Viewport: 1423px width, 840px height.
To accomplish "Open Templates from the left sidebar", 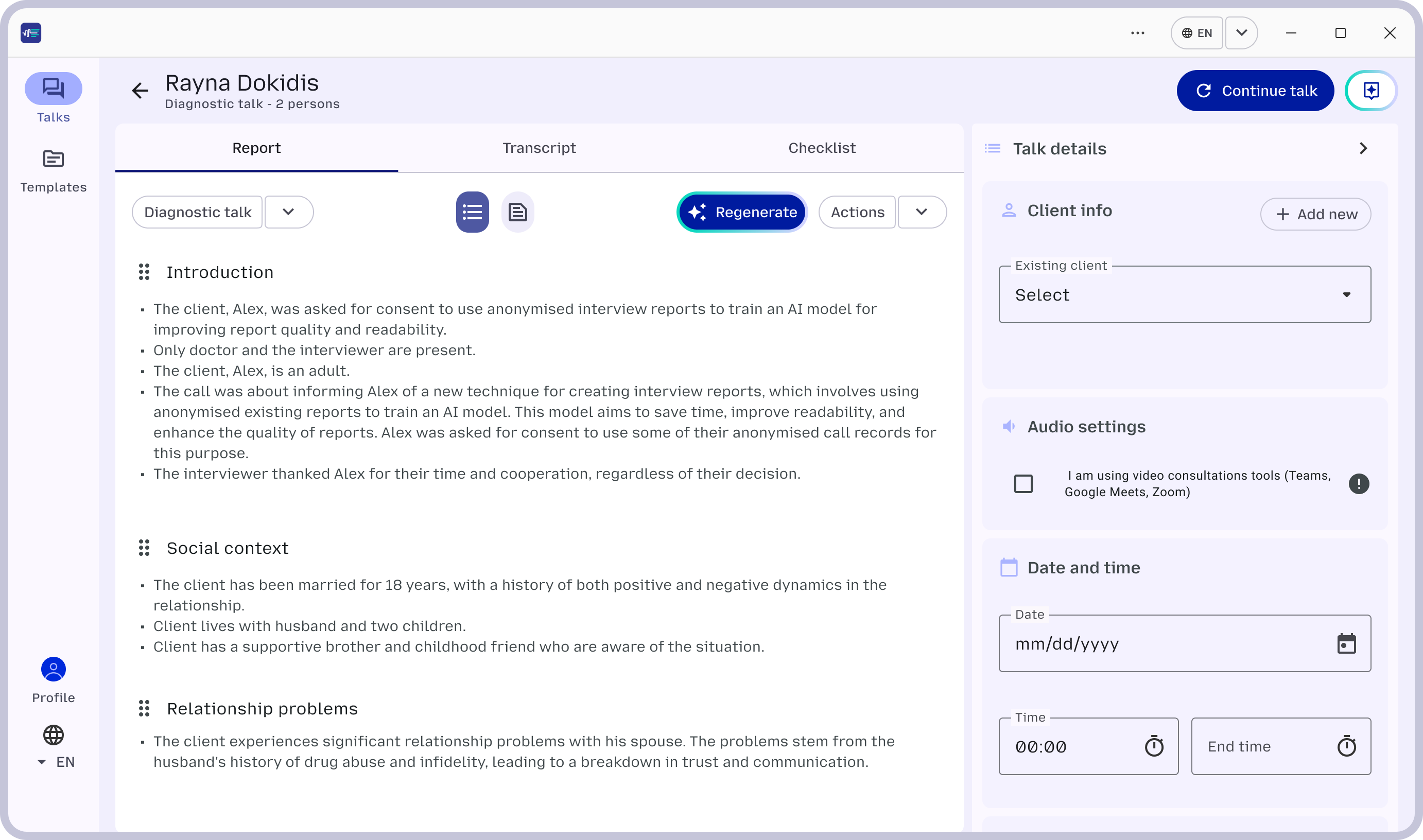I will click(53, 170).
